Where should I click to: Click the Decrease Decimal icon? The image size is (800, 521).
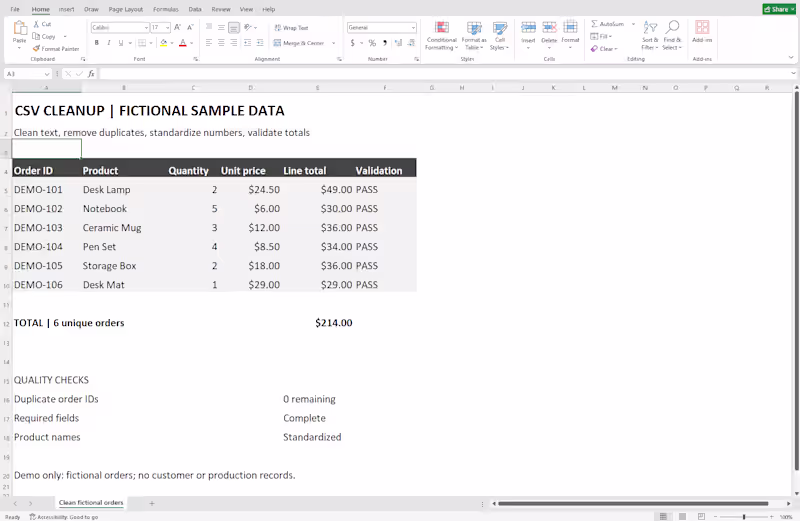coord(411,43)
